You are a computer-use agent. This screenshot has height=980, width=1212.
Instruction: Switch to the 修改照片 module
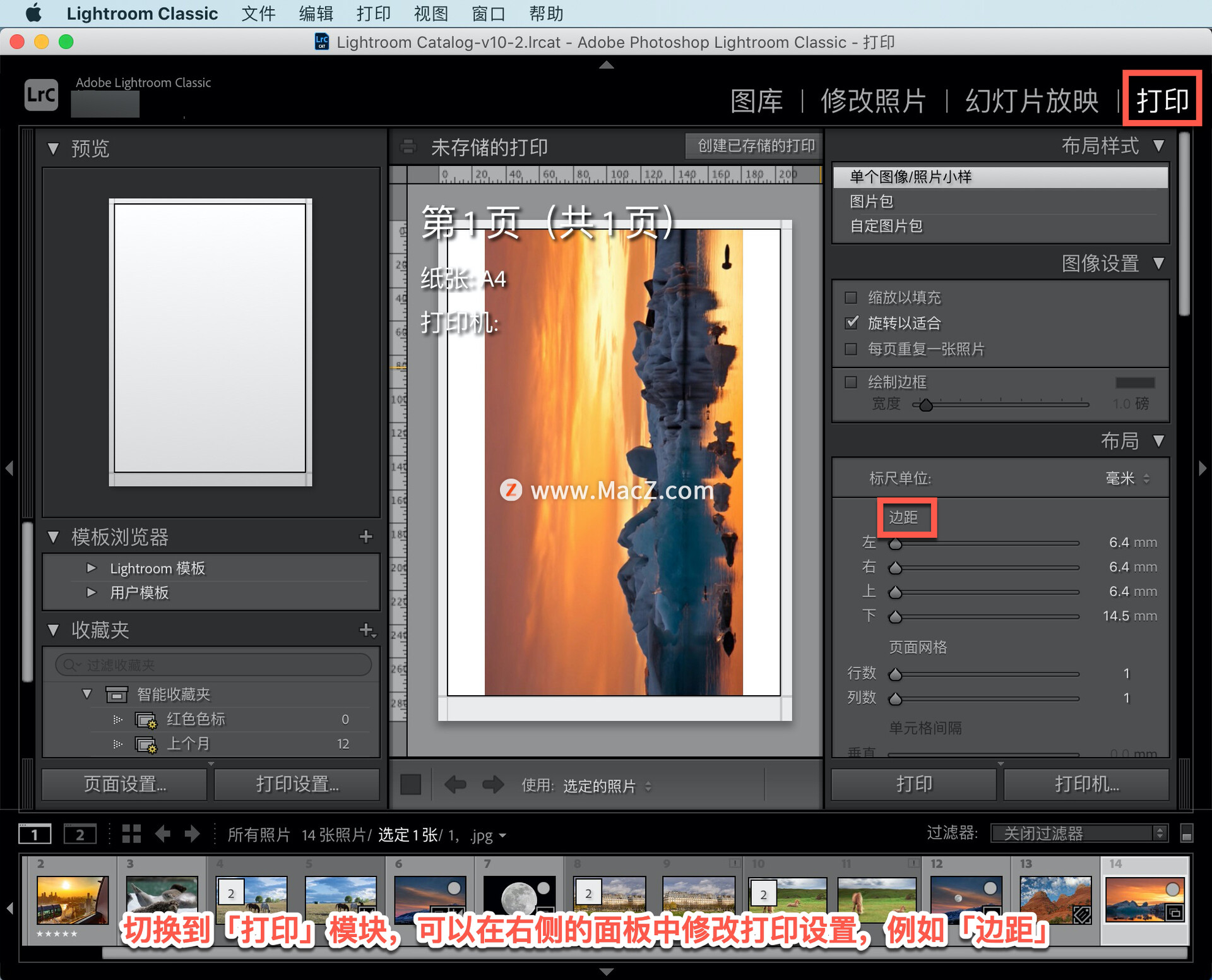click(873, 101)
